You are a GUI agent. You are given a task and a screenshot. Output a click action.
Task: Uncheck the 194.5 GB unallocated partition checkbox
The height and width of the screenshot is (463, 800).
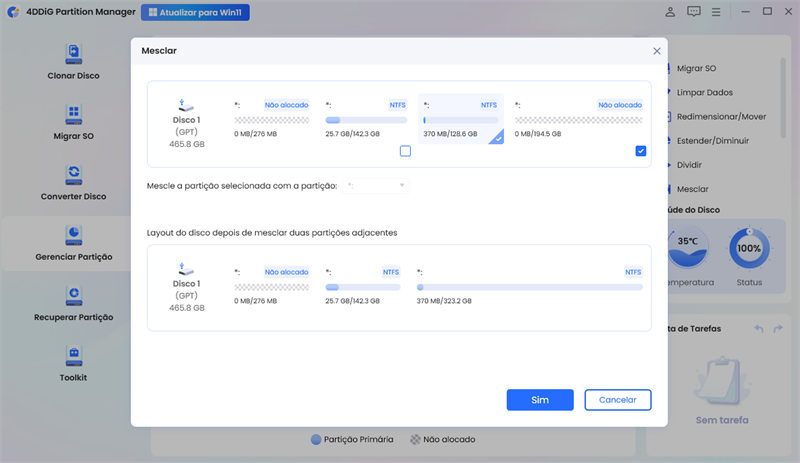640,151
